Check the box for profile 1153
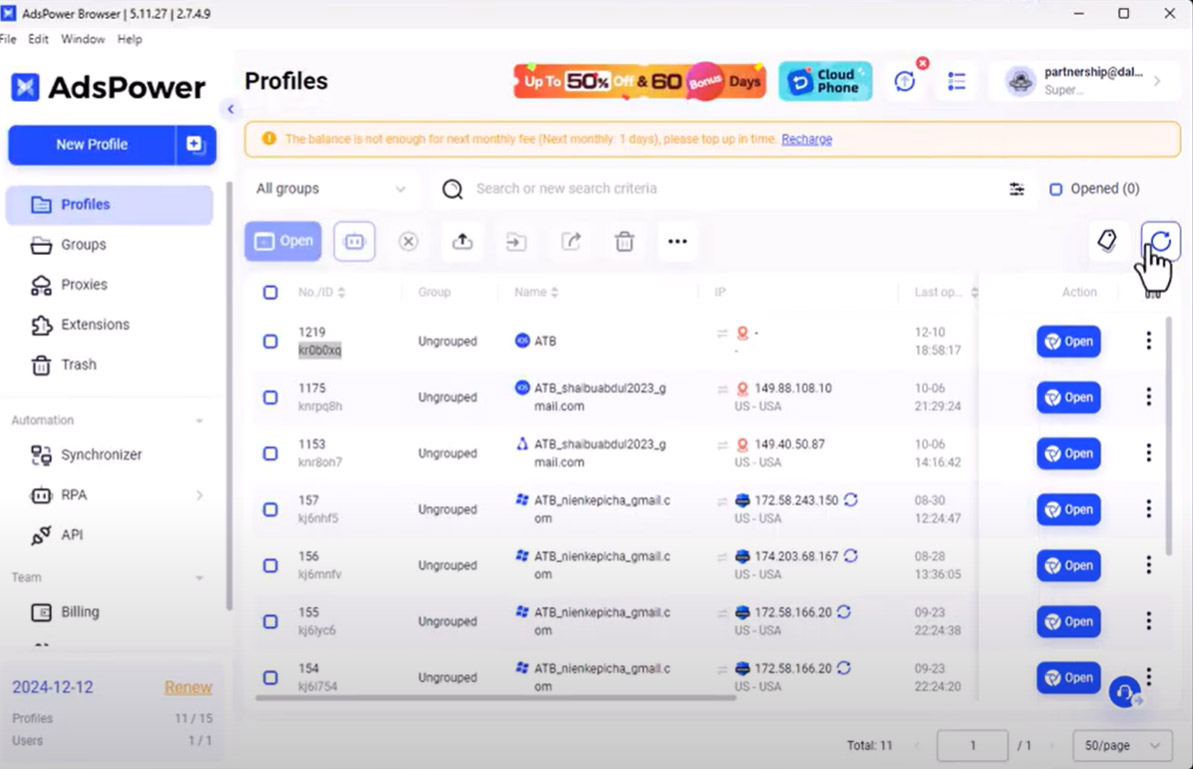Image resolution: width=1193 pixels, height=769 pixels. coord(270,453)
